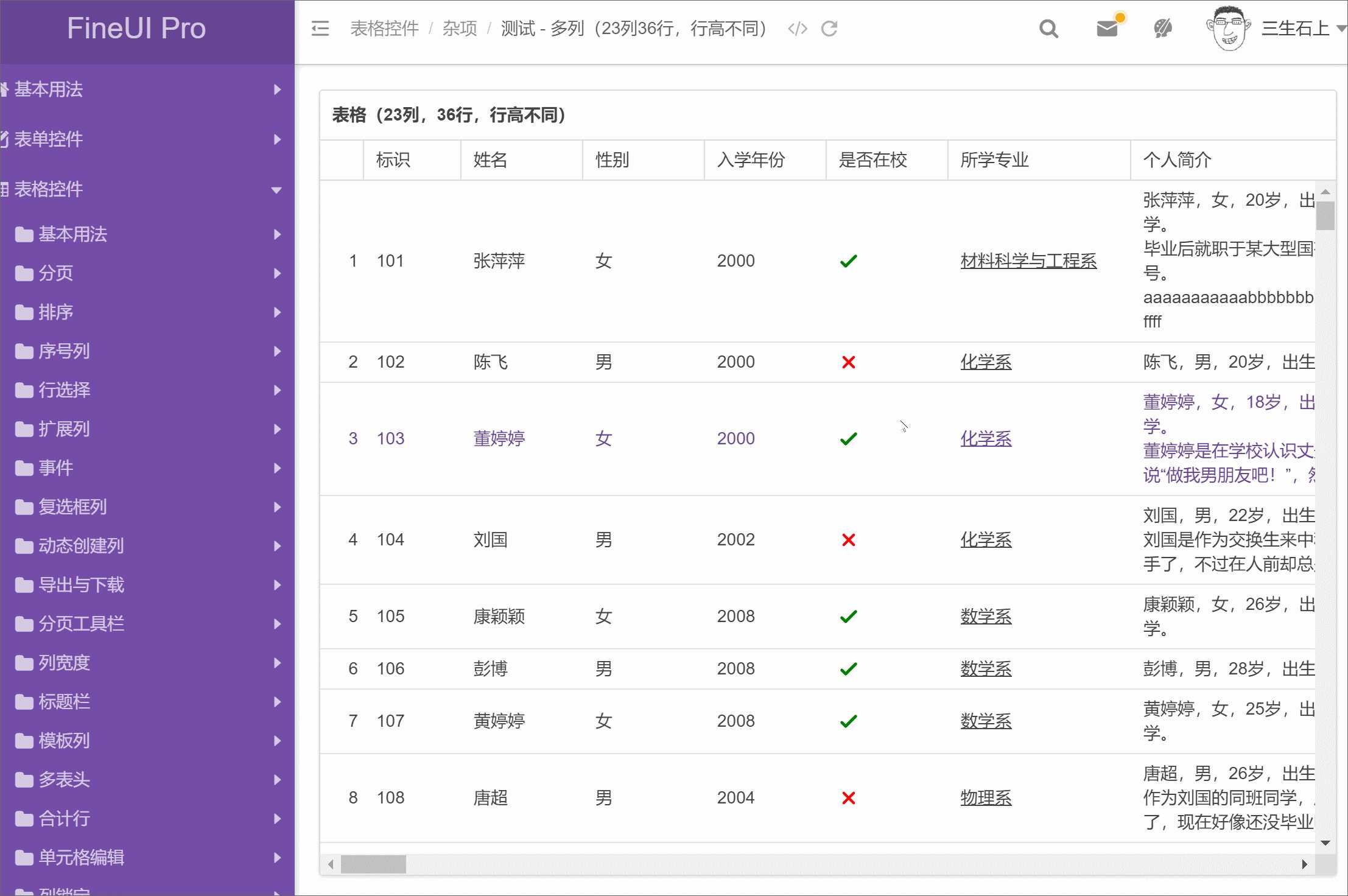This screenshot has width=1348, height=896.
Task: Click 表格控件 in the breadcrumb
Action: pyautogui.click(x=384, y=29)
